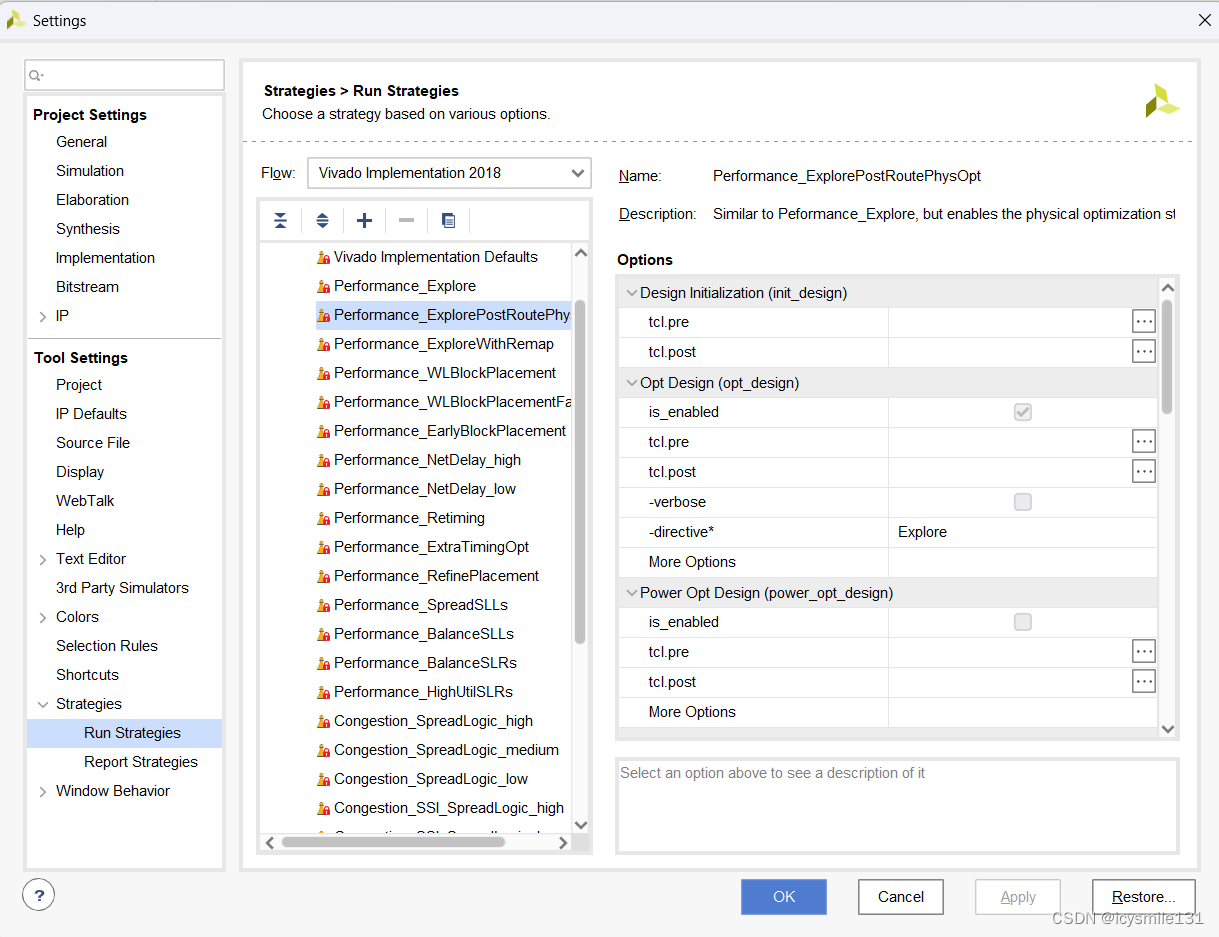Open Bitstream settings page
The image size is (1219, 937).
coord(87,287)
